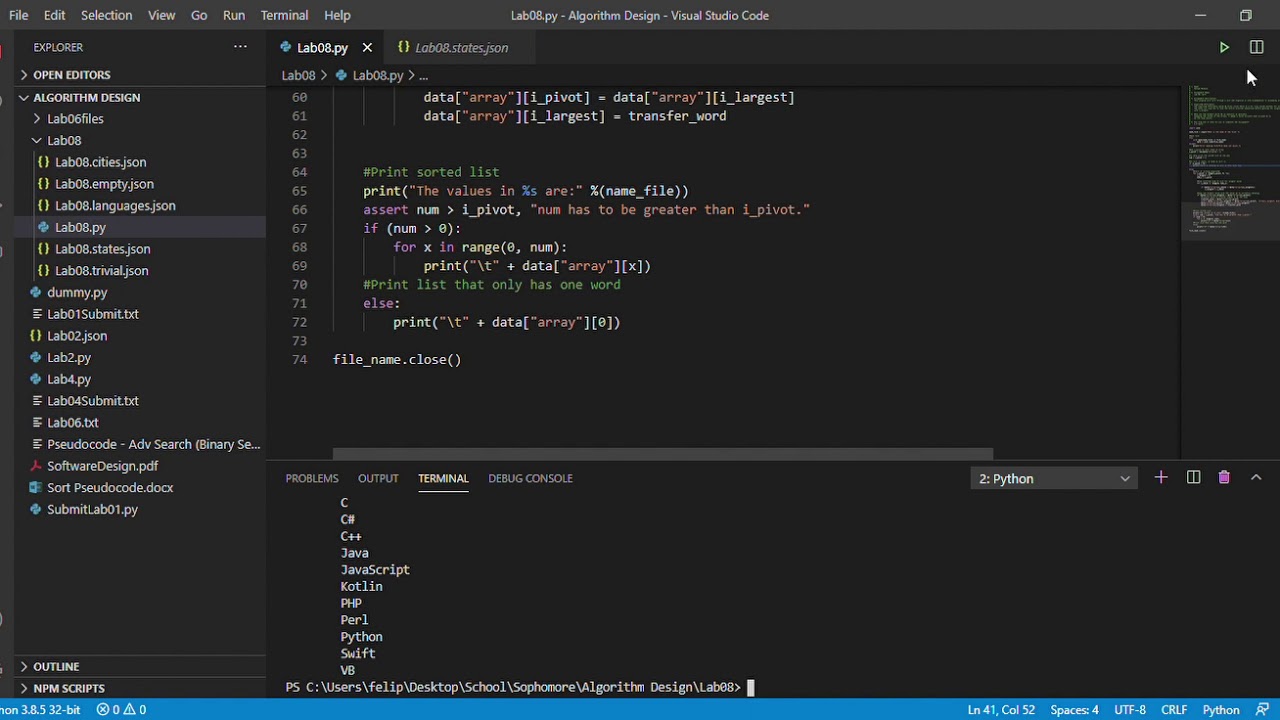Image resolution: width=1280 pixels, height=720 pixels.
Task: Change indentation via Spaces: 4
Action: (x=1074, y=710)
